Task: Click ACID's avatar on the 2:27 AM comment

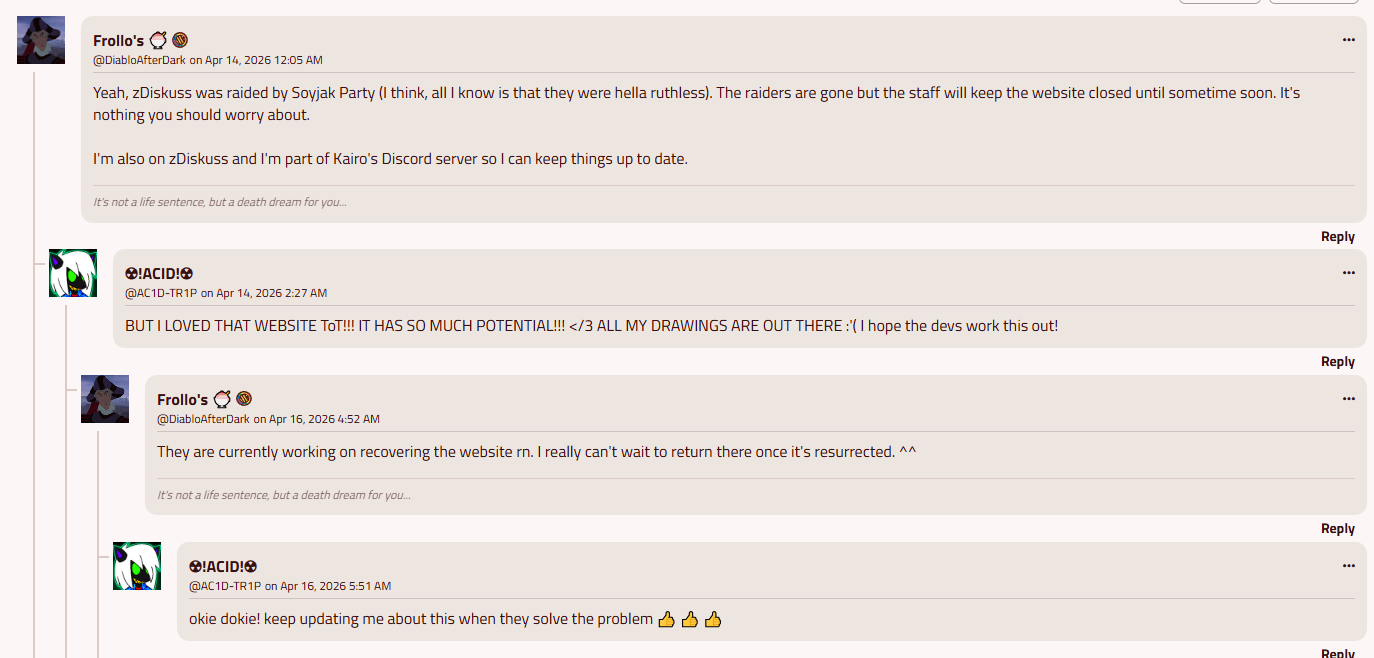Action: (73, 273)
